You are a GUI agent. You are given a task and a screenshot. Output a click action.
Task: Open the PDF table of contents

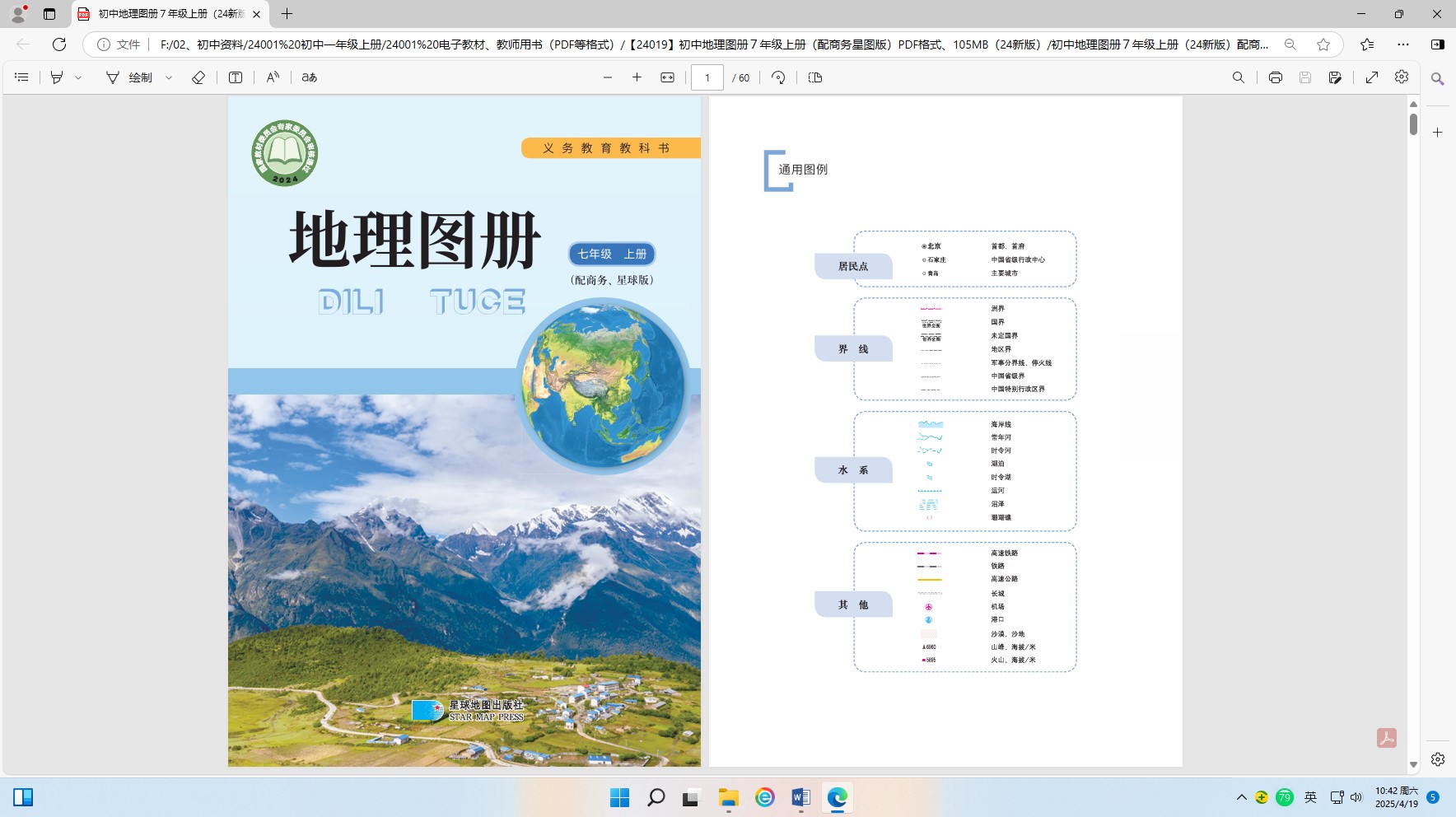click(22, 77)
